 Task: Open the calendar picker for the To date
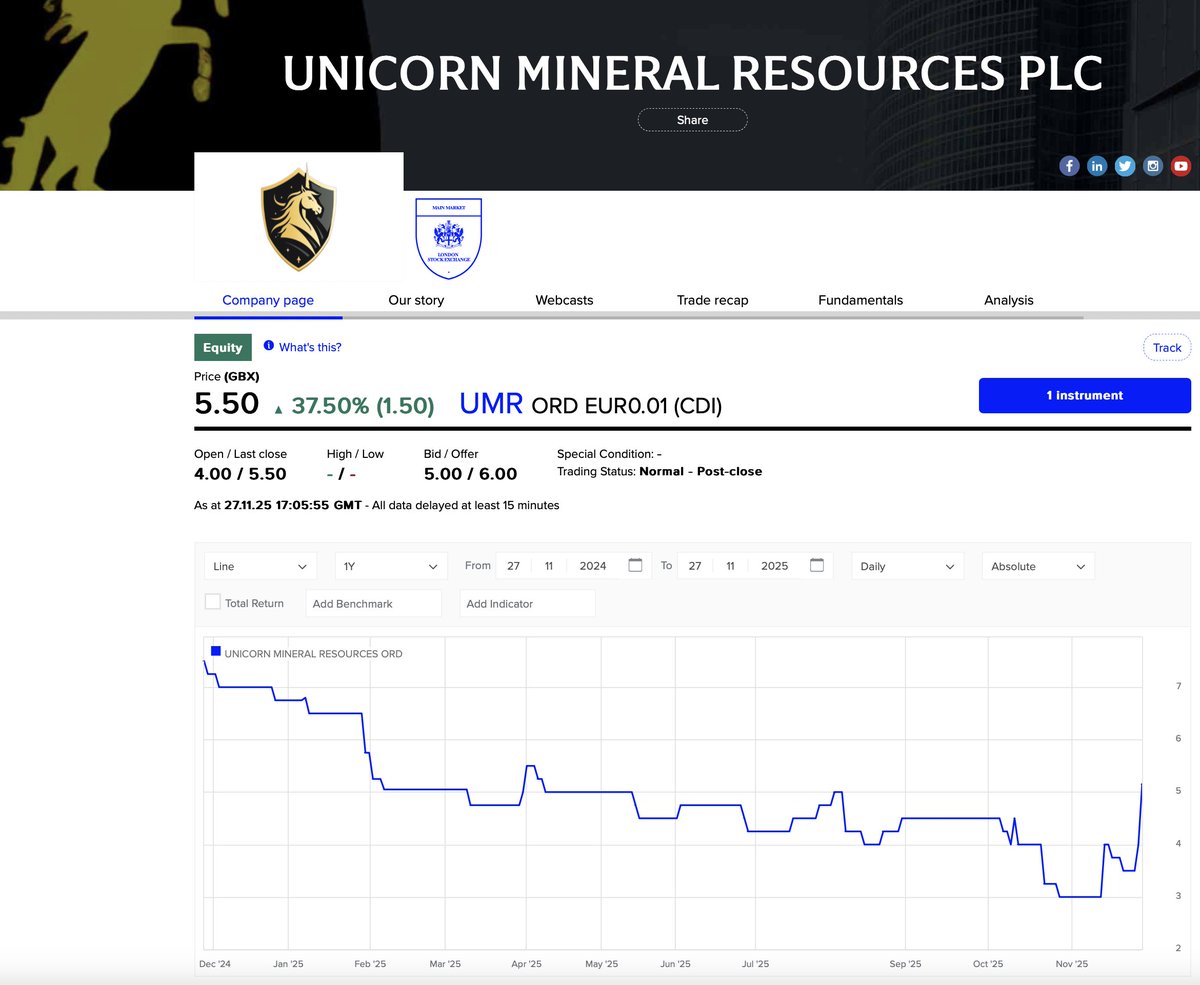817,565
